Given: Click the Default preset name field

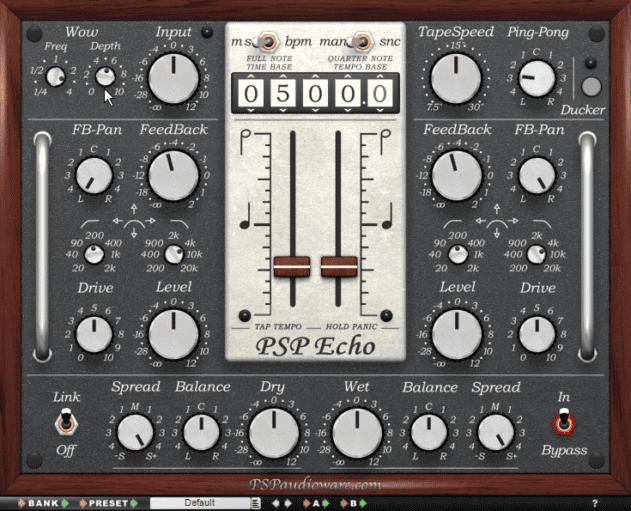Looking at the screenshot, I should [200, 503].
